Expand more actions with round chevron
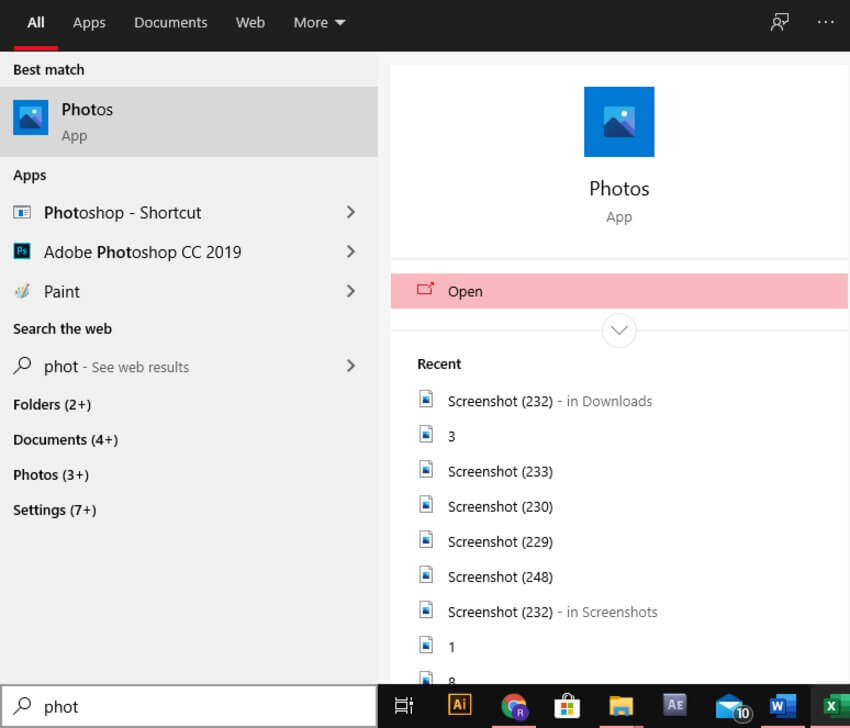The image size is (850, 728). [x=619, y=330]
